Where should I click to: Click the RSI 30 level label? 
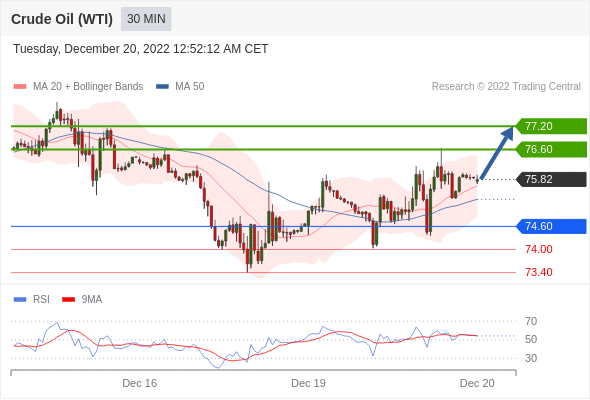coord(531,358)
